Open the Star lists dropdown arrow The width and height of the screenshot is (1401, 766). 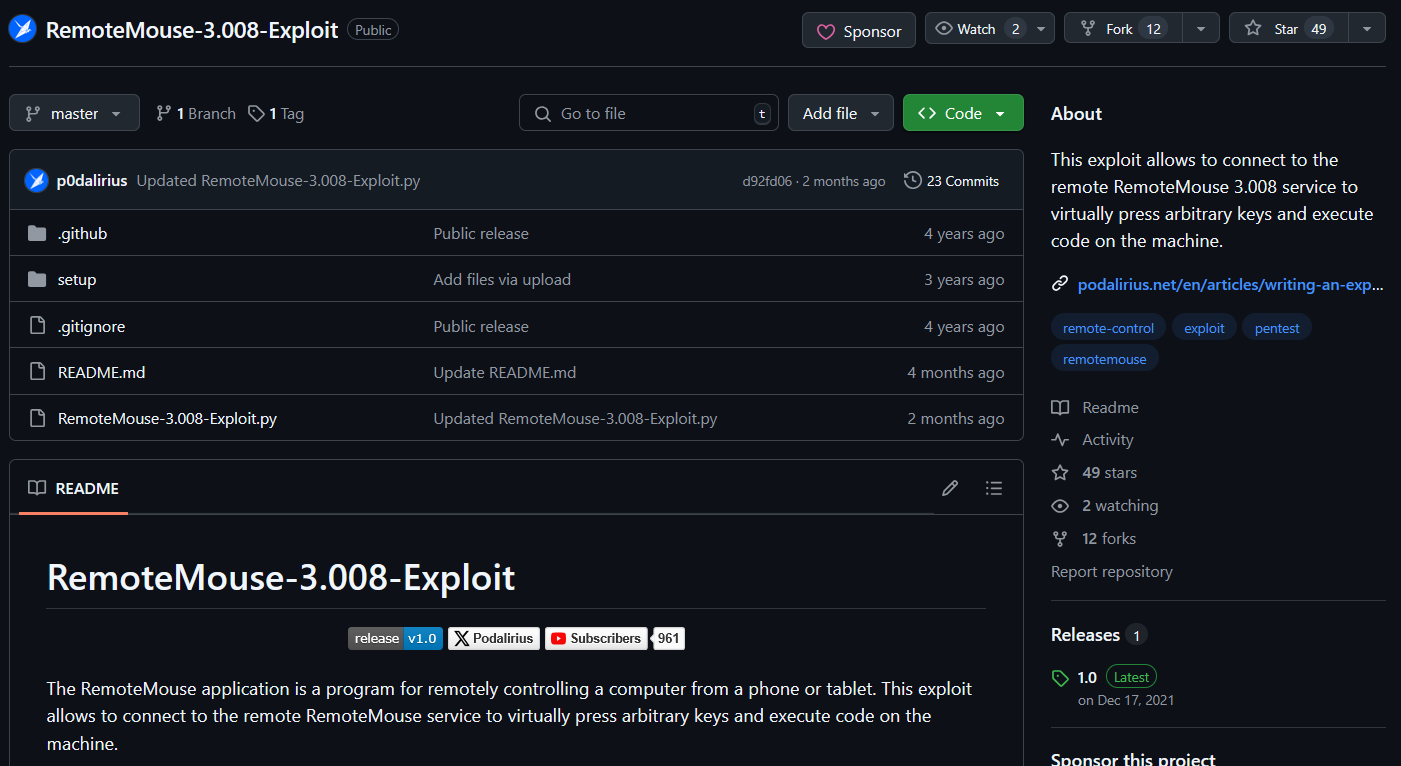point(1366,29)
